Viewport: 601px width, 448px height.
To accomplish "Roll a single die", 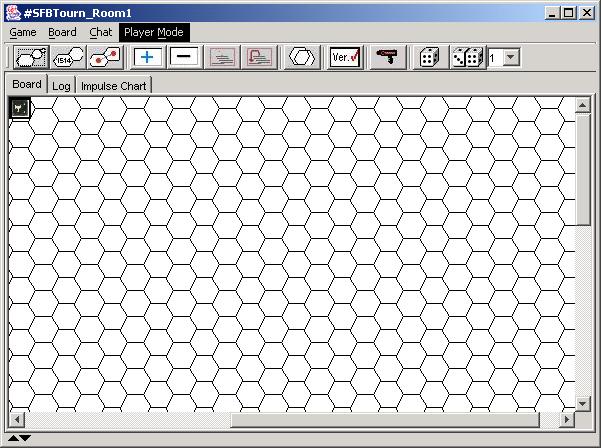I will pos(428,58).
